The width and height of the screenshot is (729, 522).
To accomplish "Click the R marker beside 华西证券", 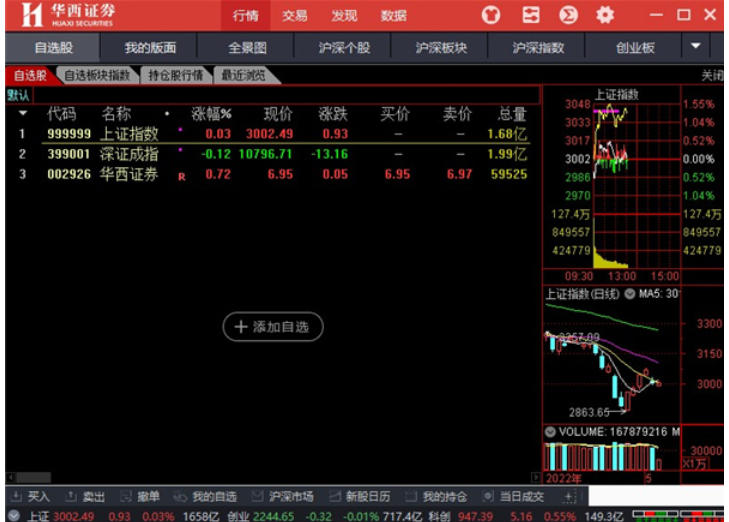I will (182, 177).
